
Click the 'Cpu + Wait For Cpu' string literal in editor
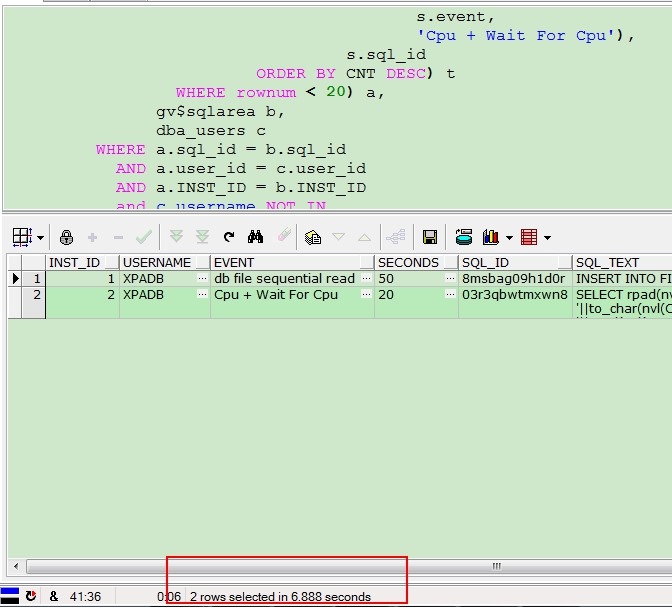(517, 36)
